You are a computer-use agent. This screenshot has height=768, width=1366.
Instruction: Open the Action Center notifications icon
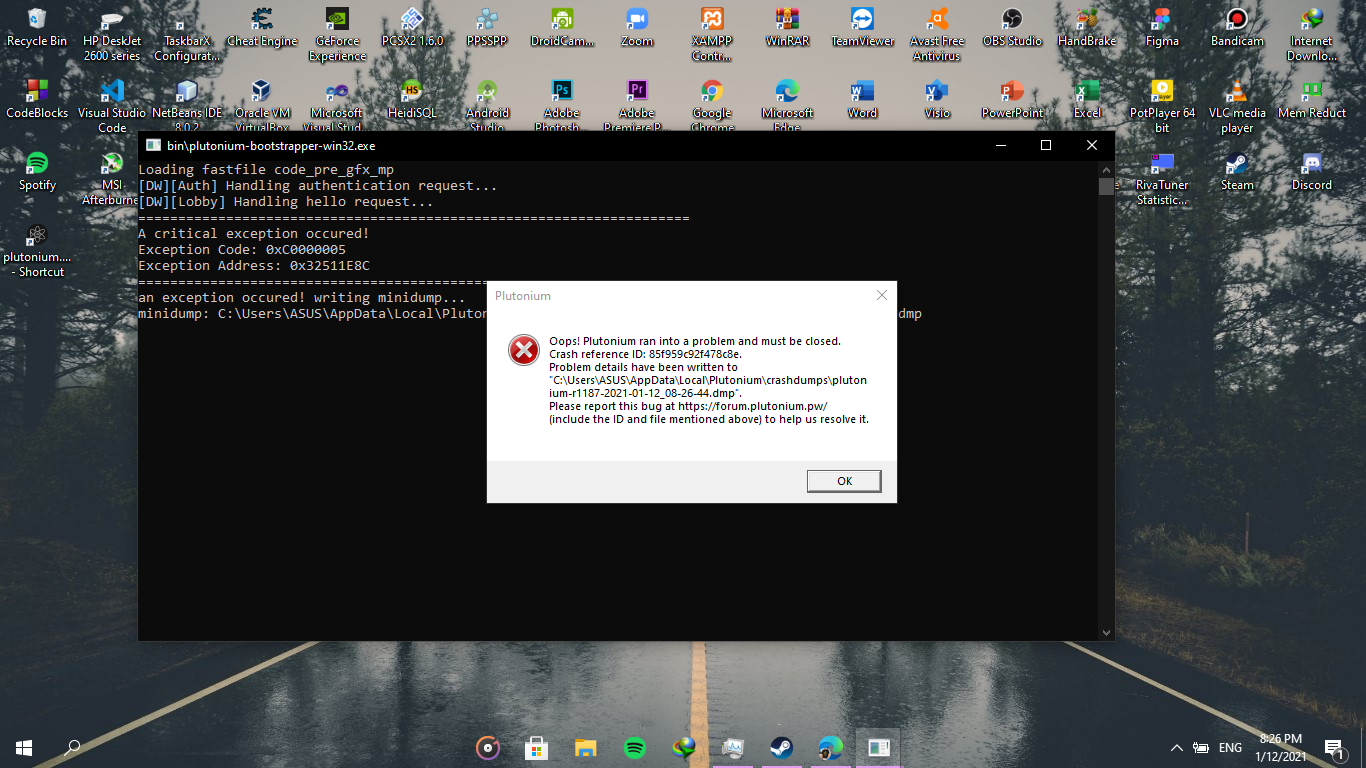(x=1333, y=747)
